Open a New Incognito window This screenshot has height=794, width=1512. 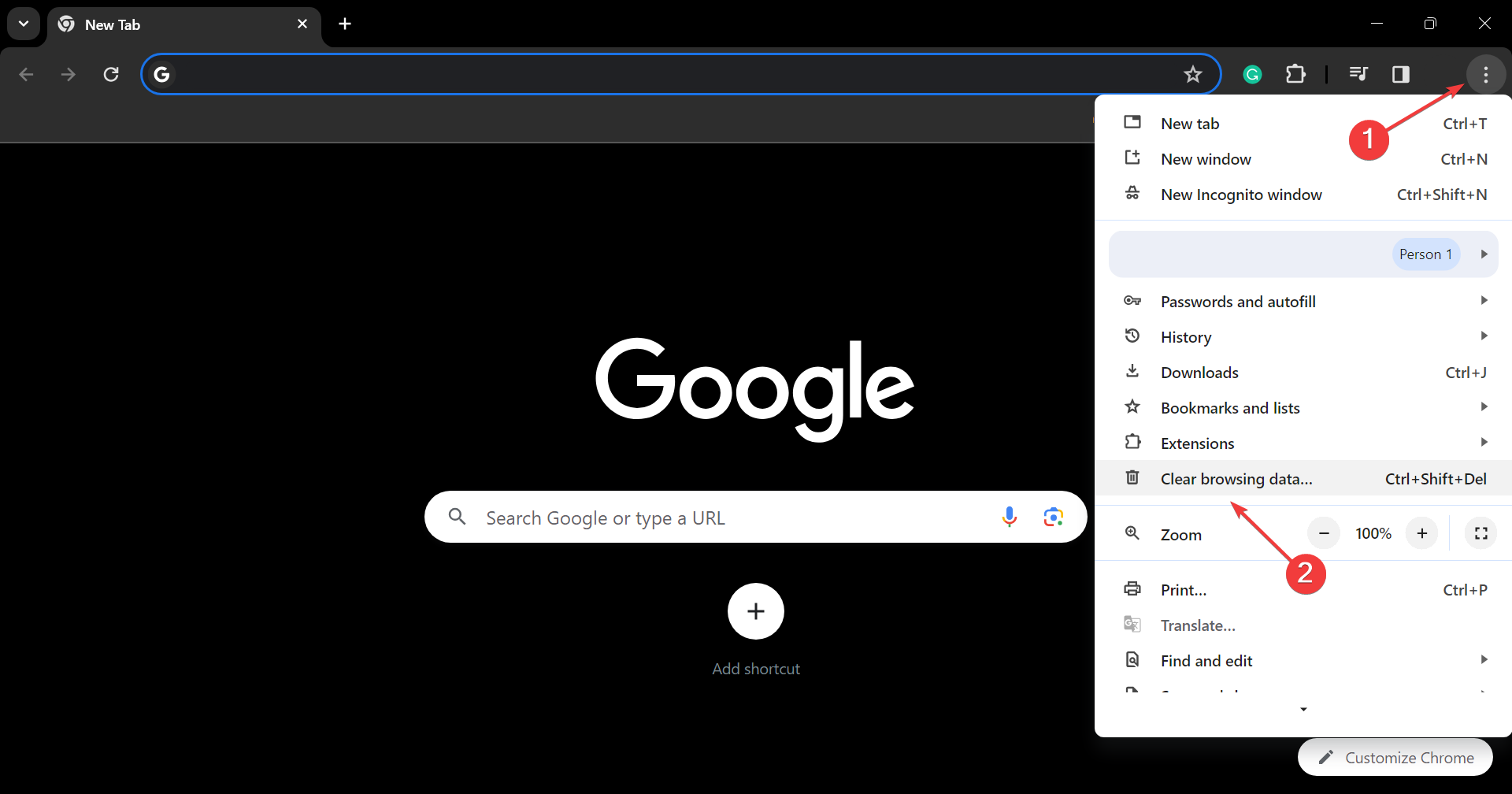point(1303,195)
